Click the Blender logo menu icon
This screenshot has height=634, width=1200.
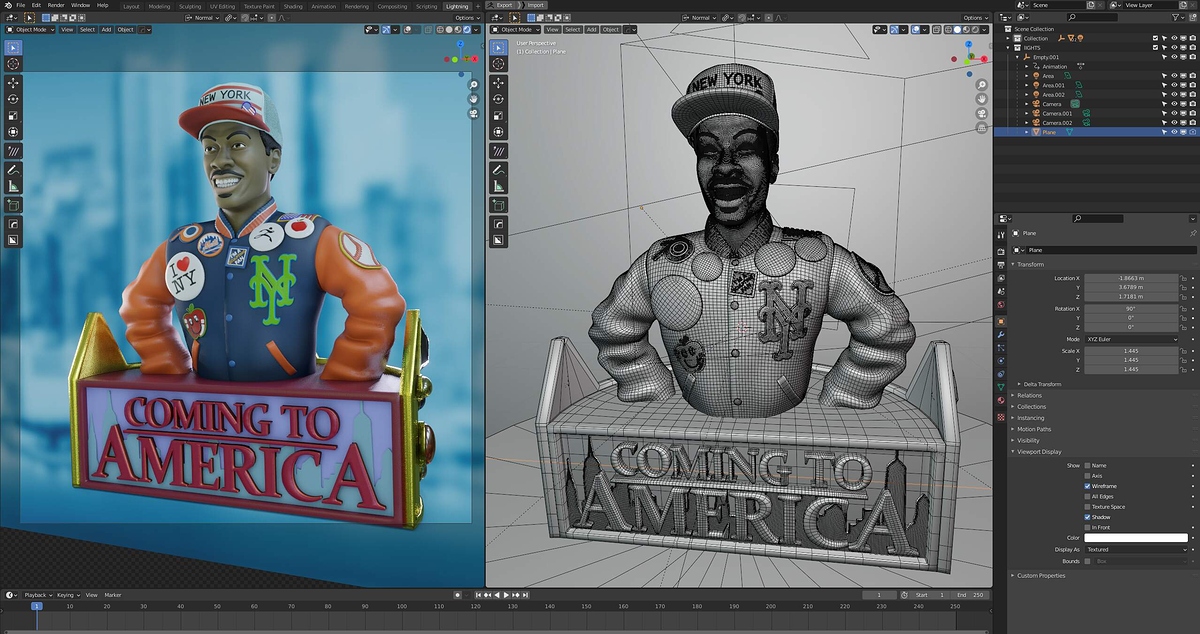coord(6,5)
